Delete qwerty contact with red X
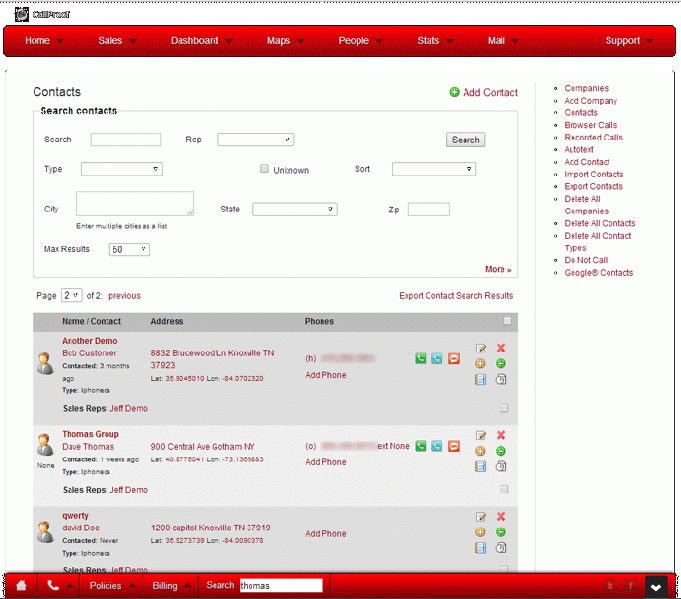Screen dimensions: 681x599 tap(501, 516)
